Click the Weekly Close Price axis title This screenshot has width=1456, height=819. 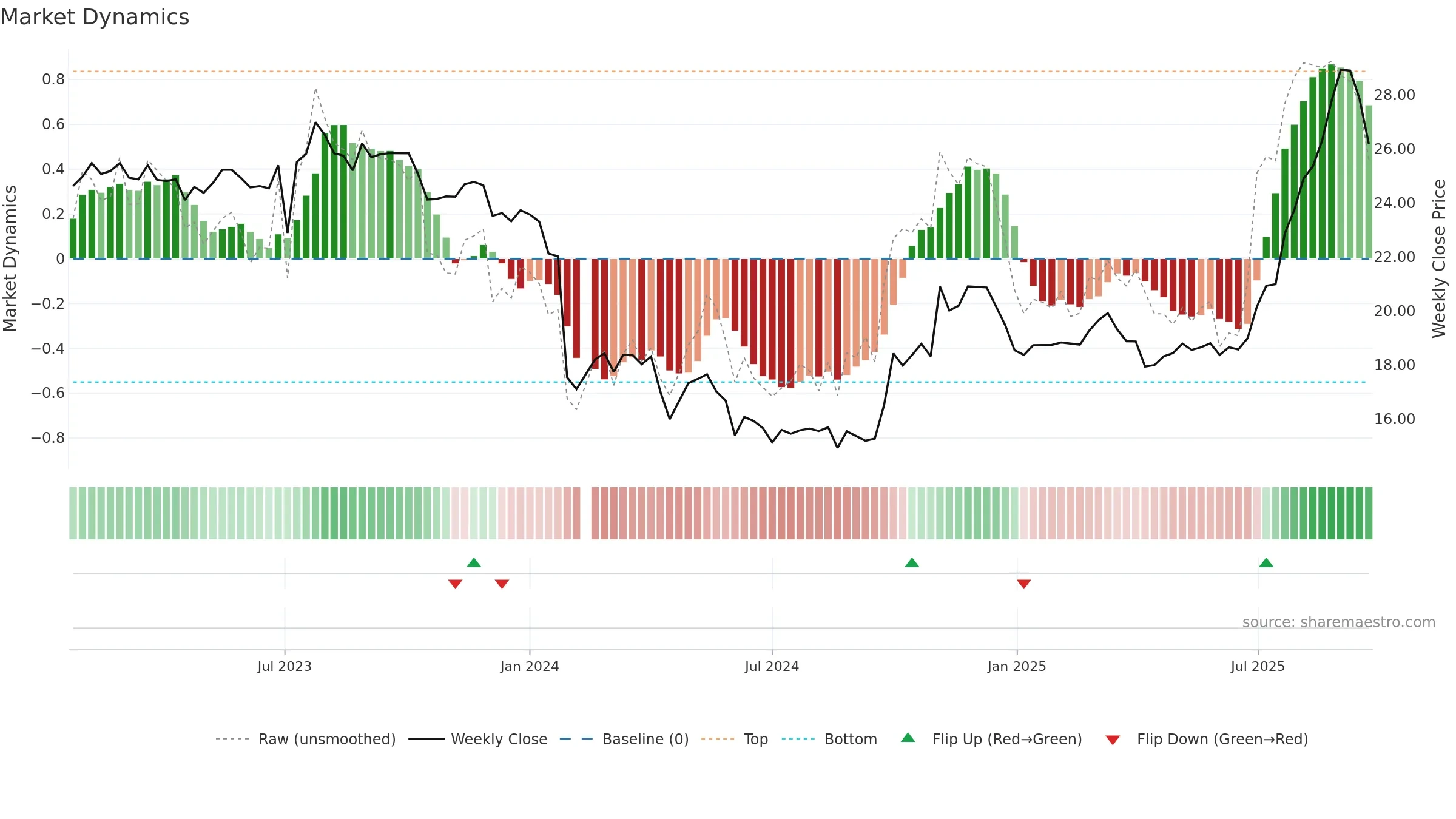[1439, 258]
